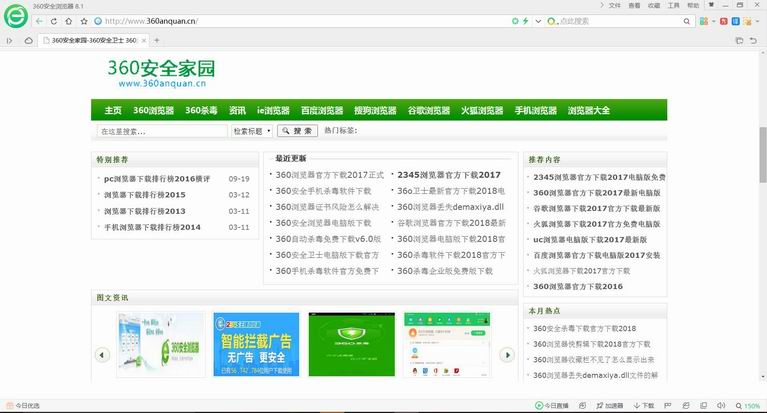This screenshot has height=413, width=767.
Task: Click the 搜索 button
Action: tap(297, 131)
